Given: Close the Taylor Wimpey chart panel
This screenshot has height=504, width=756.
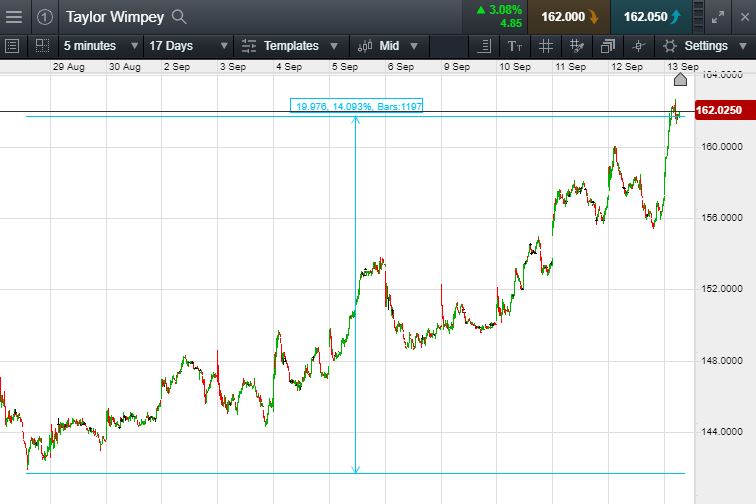Looking at the screenshot, I should (x=744, y=17).
